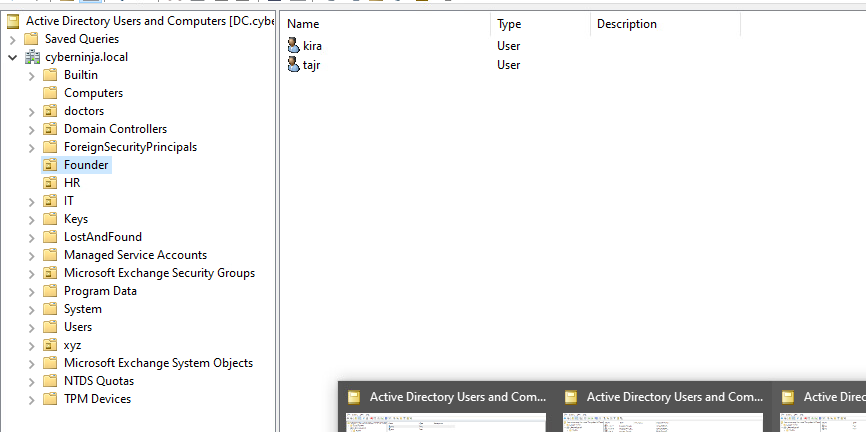Click the doctors OU icon
Screen dimensions: 866x432
tap(50, 111)
